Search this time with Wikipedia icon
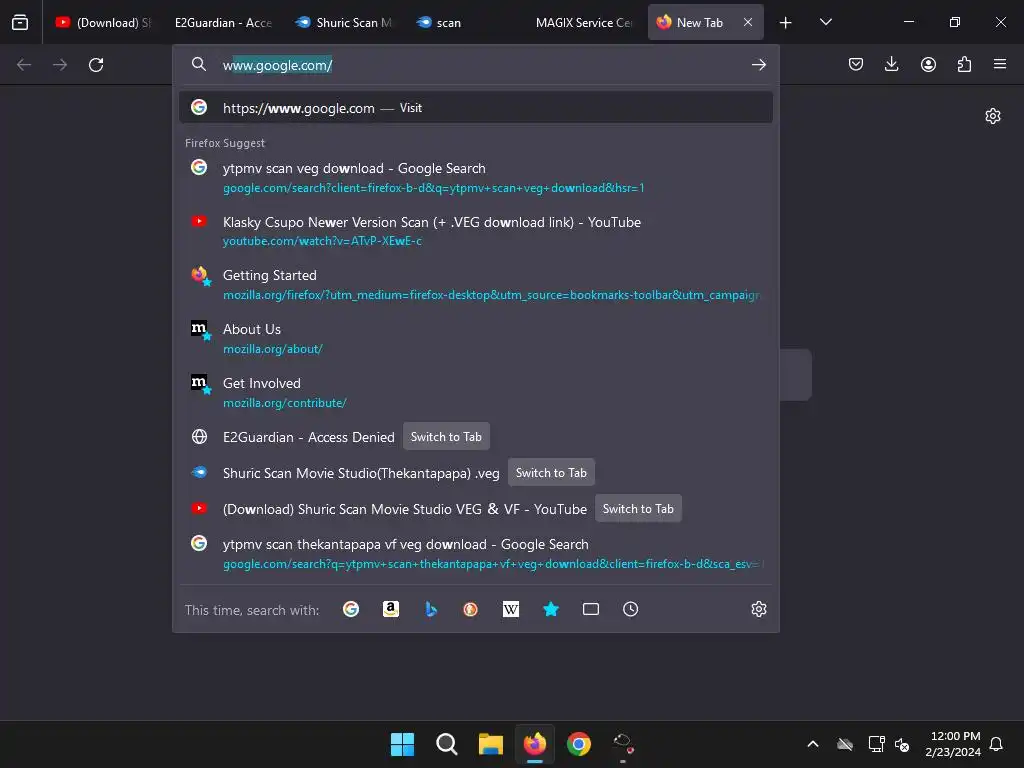1024x768 pixels. 511,609
